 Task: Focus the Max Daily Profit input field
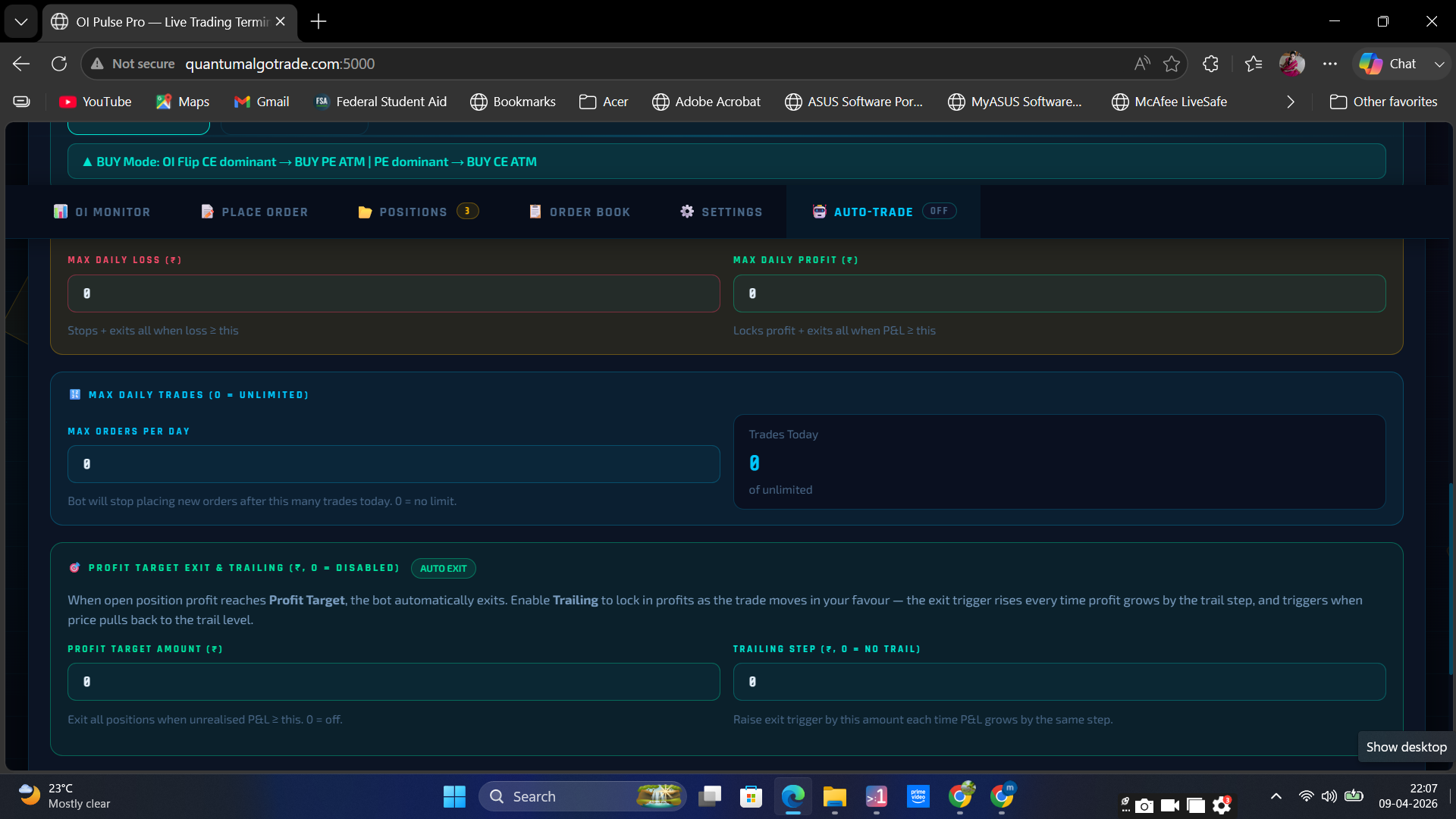point(1059,293)
